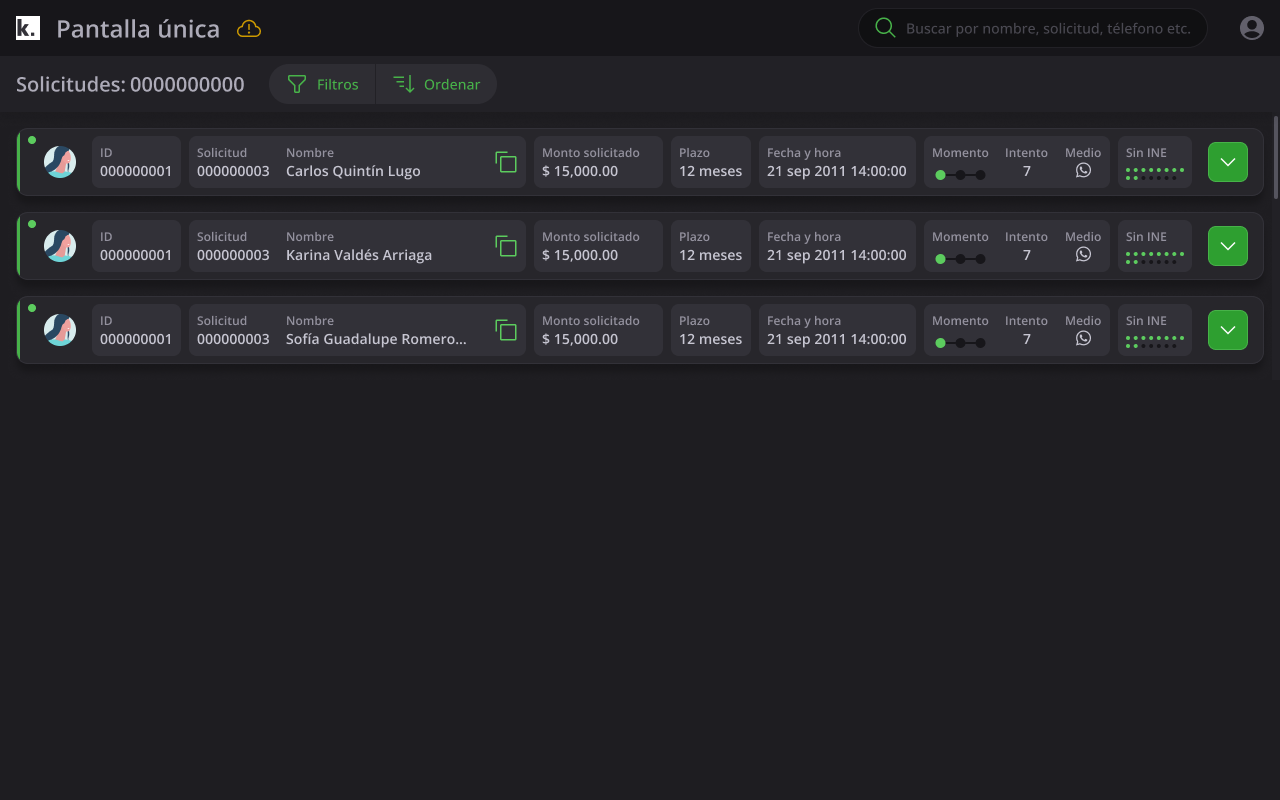This screenshot has height=800, width=1280.
Task: Click the search magnifier icon
Action: point(885,28)
